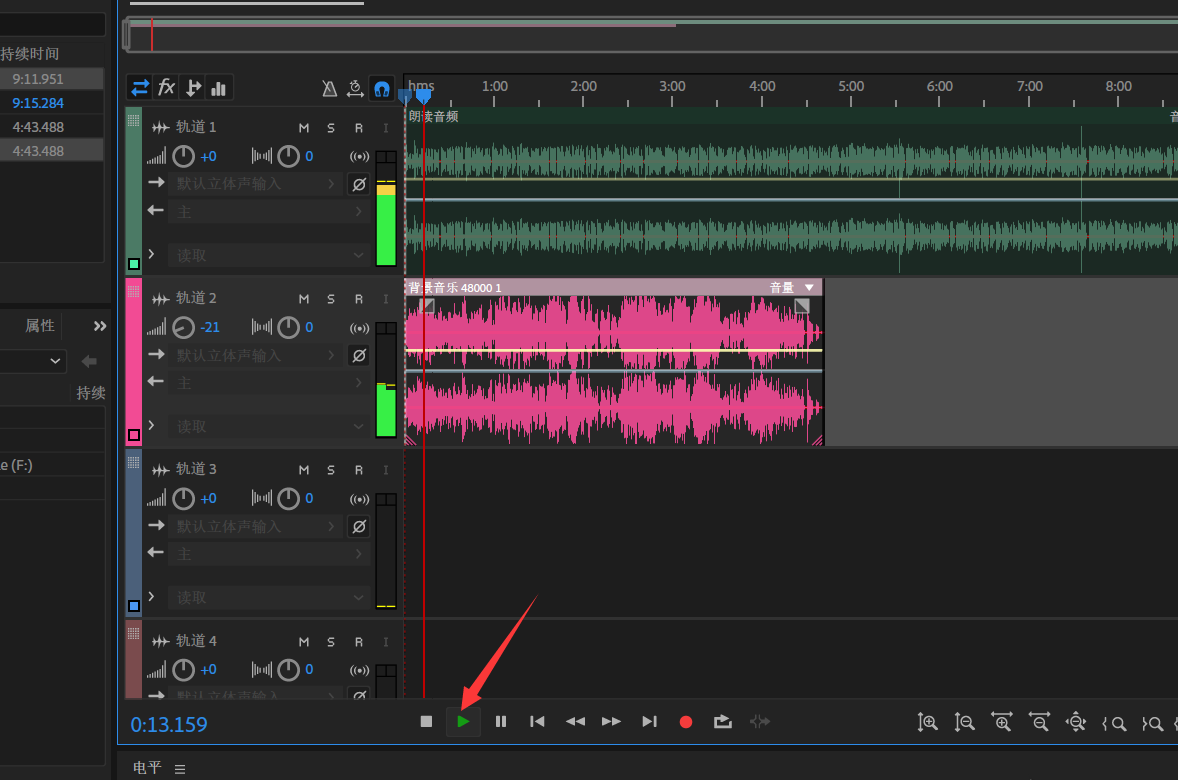This screenshot has width=1178, height=780.
Task: Solo 轨道 2 with the S button
Action: coord(331,299)
